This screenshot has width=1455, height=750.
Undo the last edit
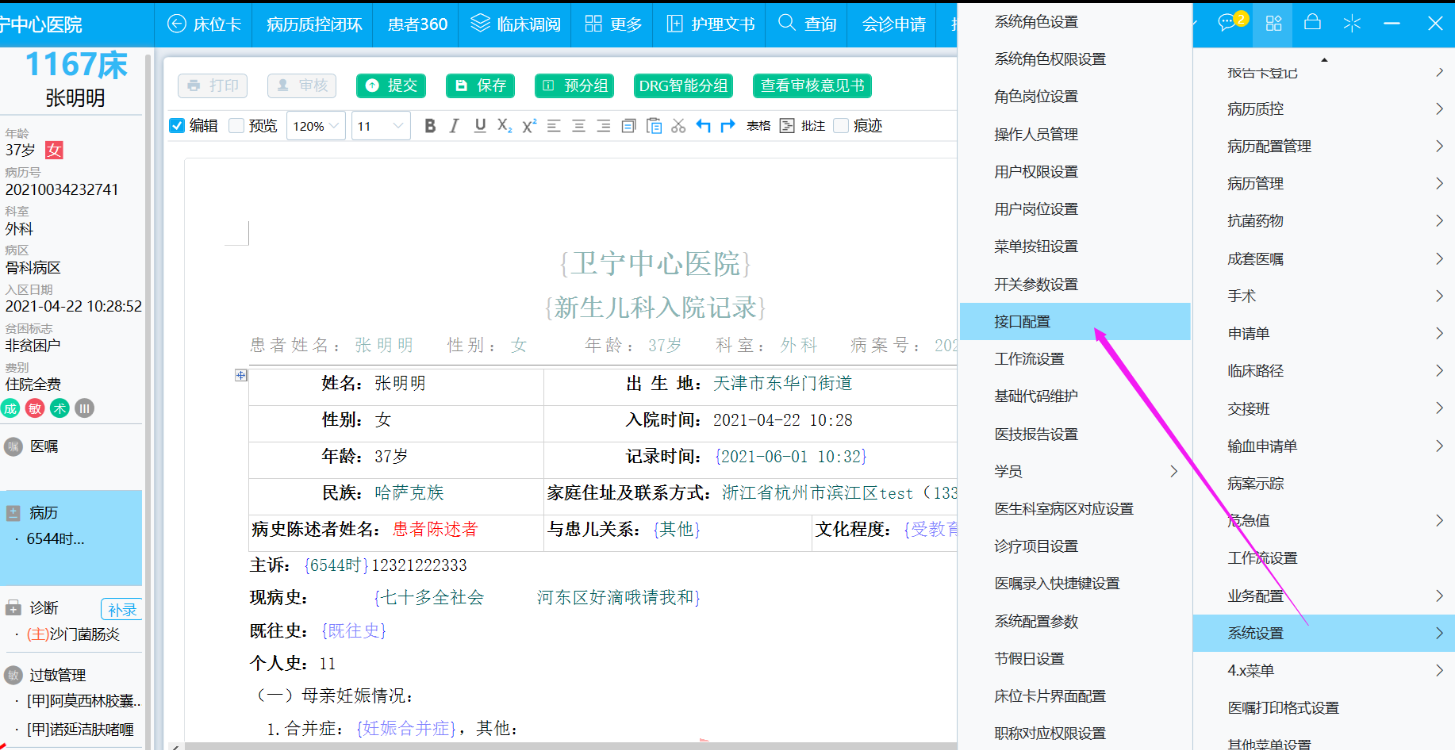[703, 126]
